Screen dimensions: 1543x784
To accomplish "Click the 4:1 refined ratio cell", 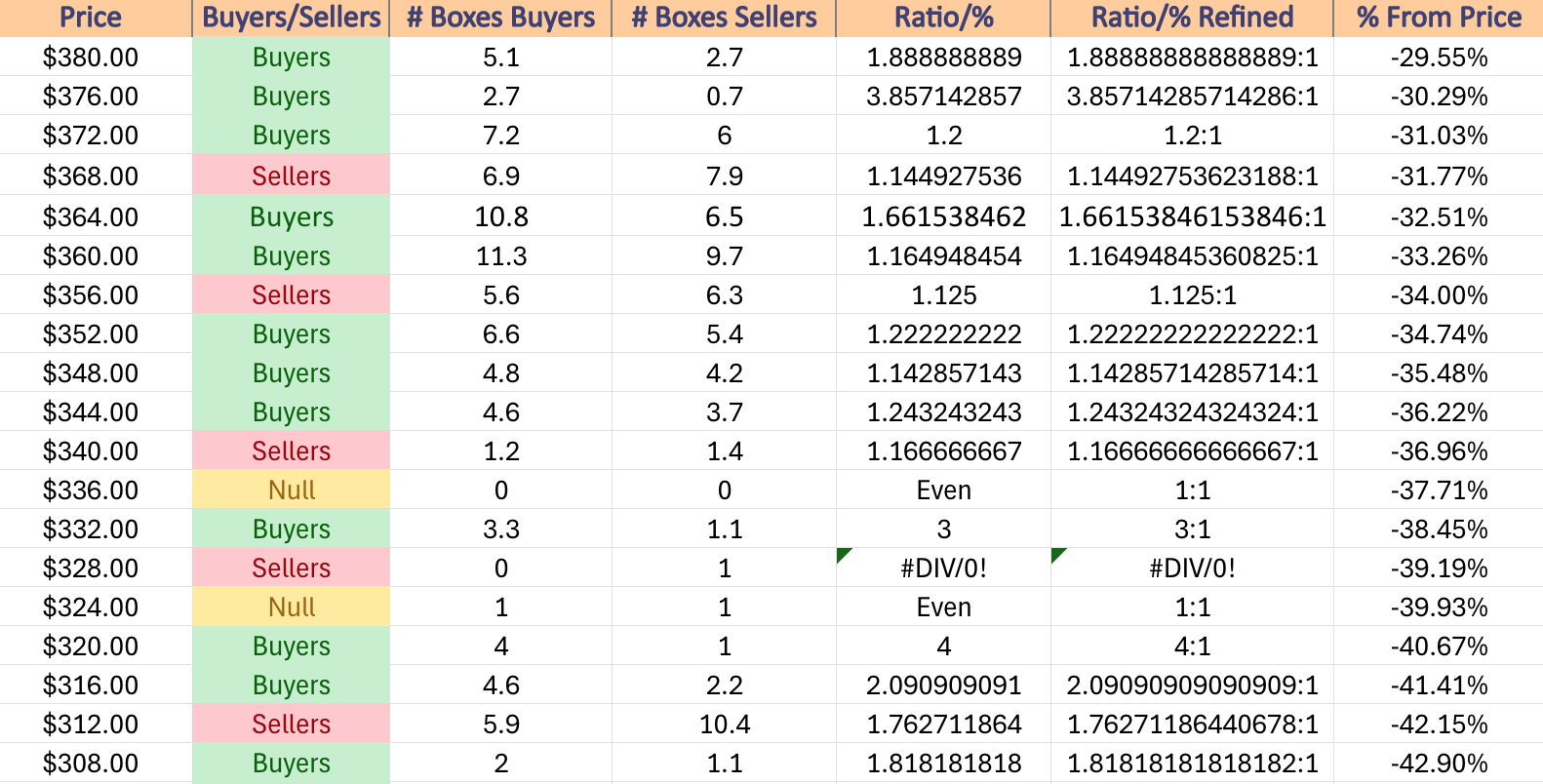I will pos(1192,646).
